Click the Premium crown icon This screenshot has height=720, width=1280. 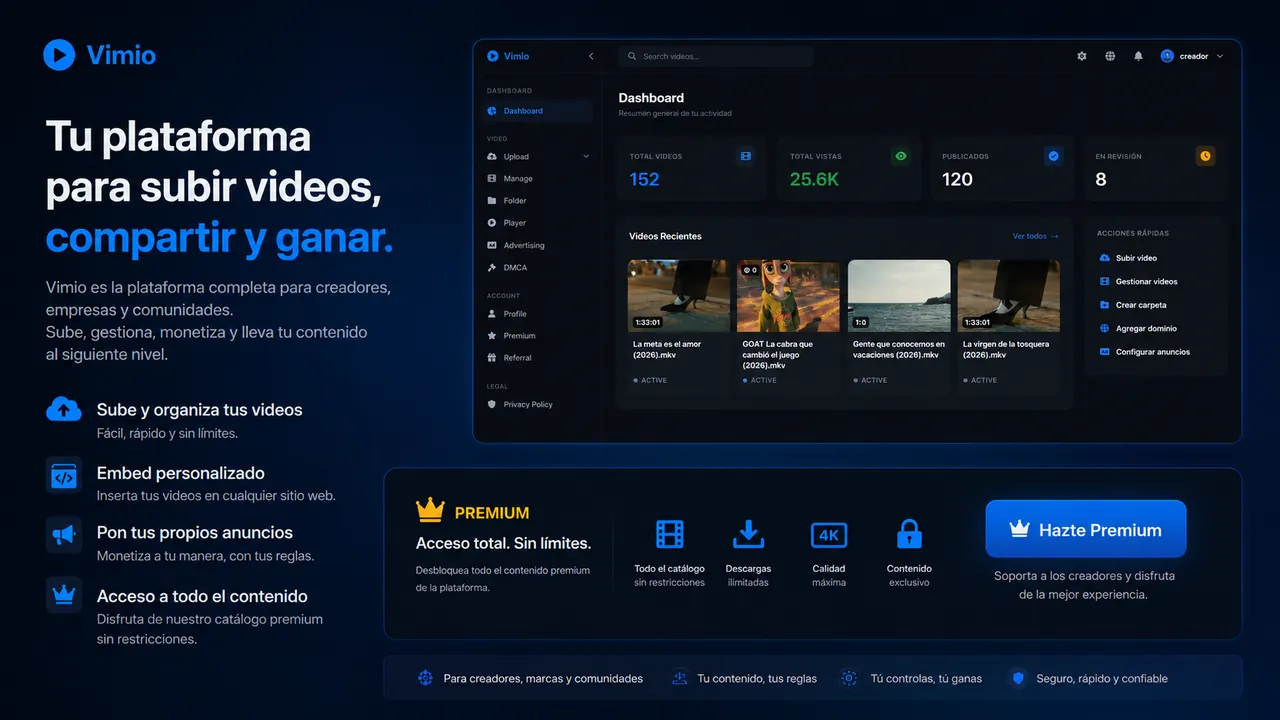pos(430,510)
